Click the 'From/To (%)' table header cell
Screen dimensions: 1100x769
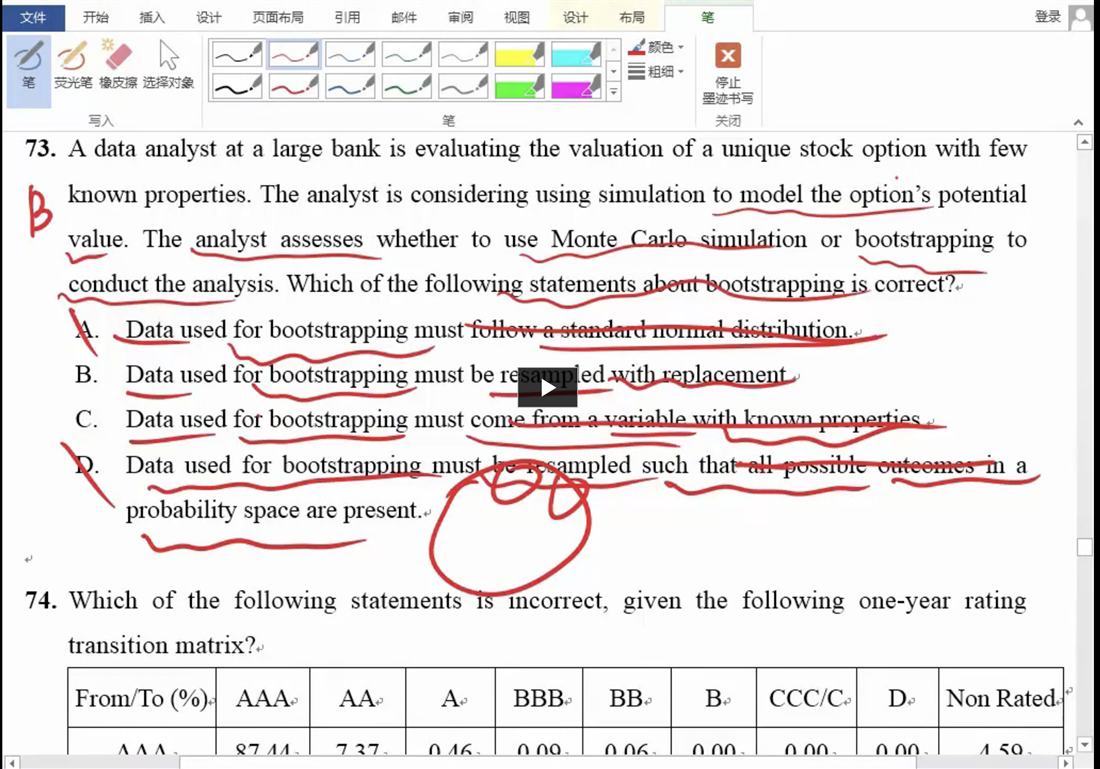pyautogui.click(x=142, y=698)
